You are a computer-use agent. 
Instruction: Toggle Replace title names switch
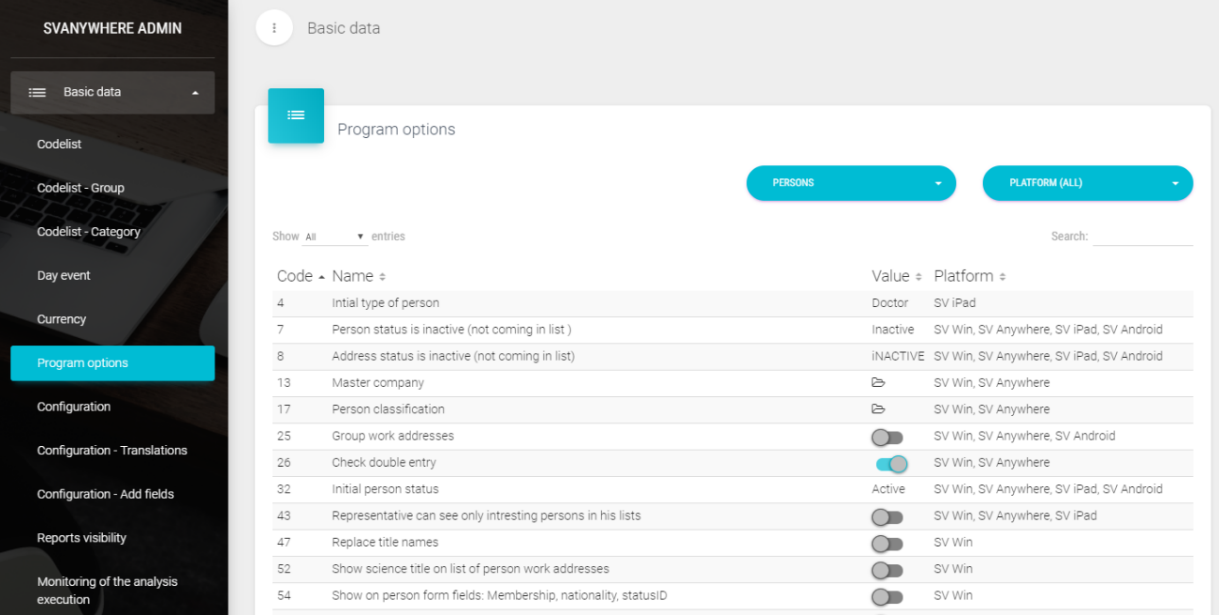(x=887, y=544)
